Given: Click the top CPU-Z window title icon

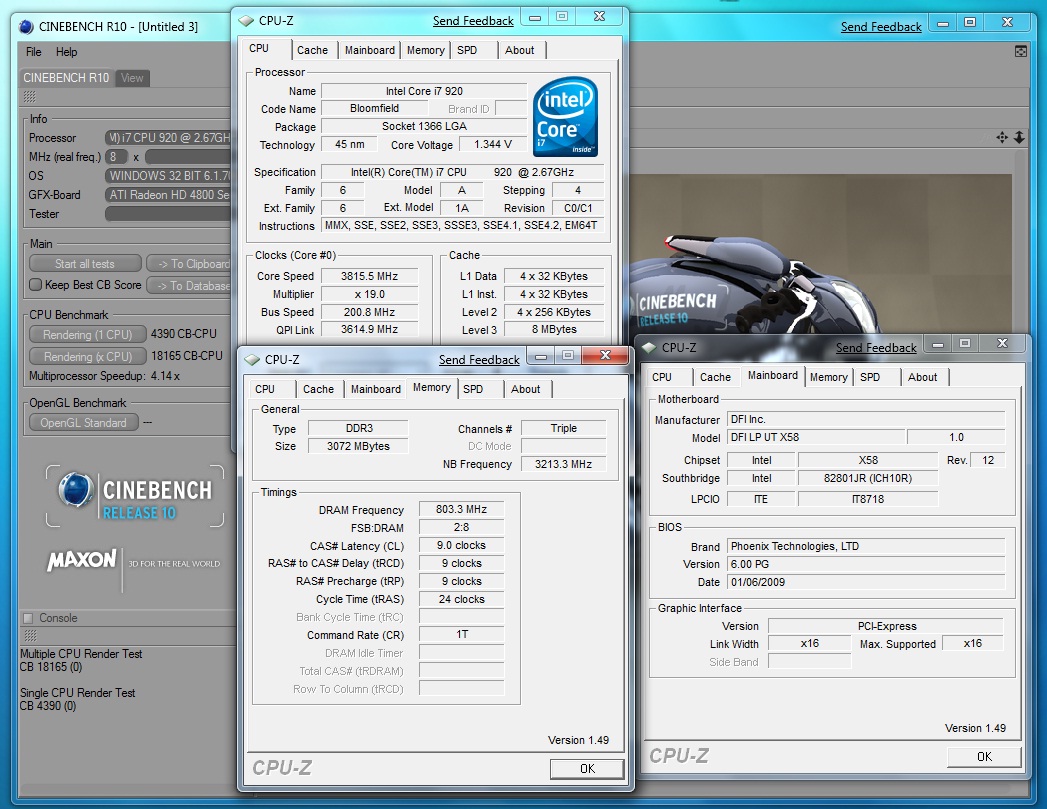Looking at the screenshot, I should [246, 21].
